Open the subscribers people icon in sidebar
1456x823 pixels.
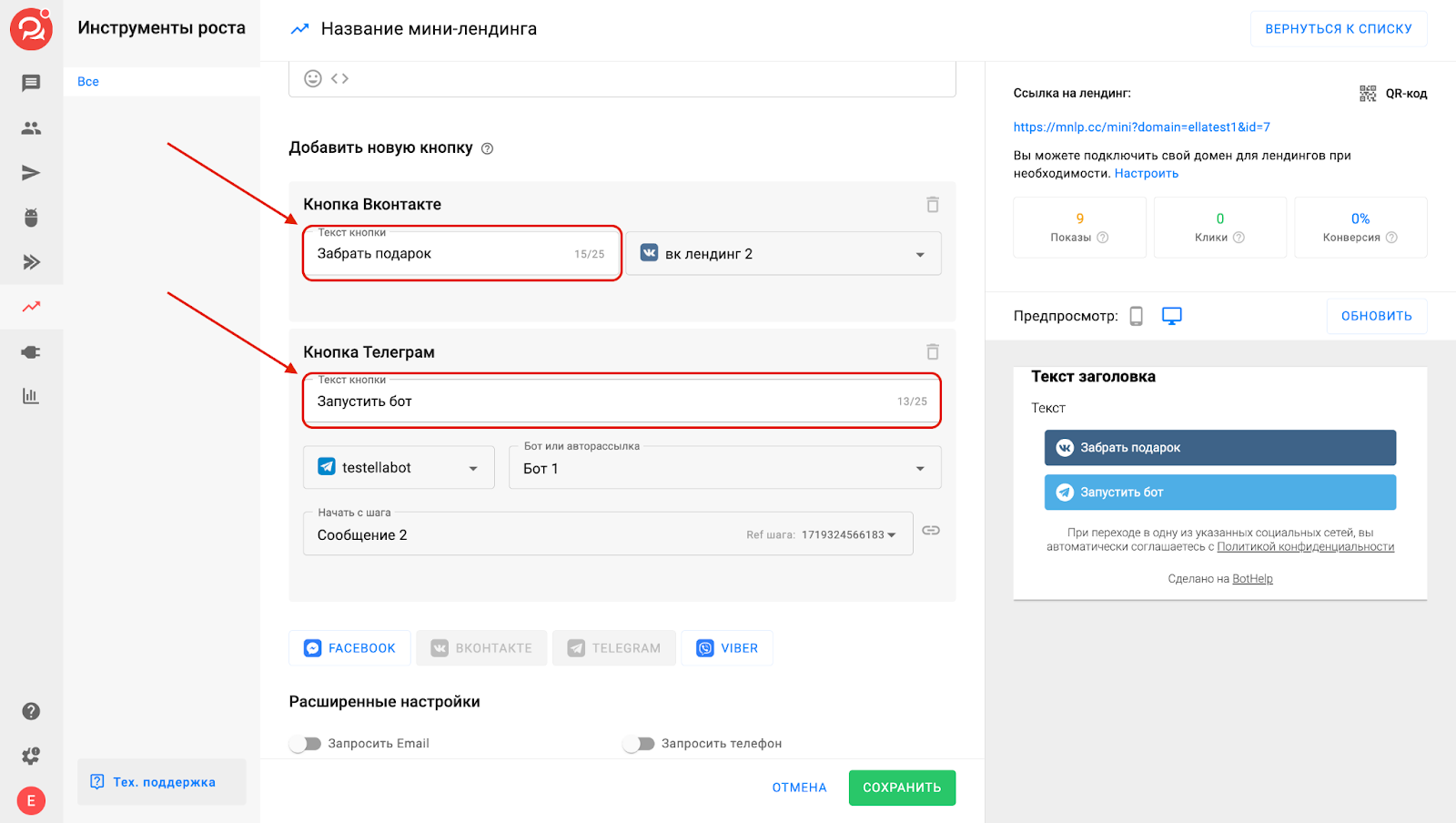(x=31, y=128)
